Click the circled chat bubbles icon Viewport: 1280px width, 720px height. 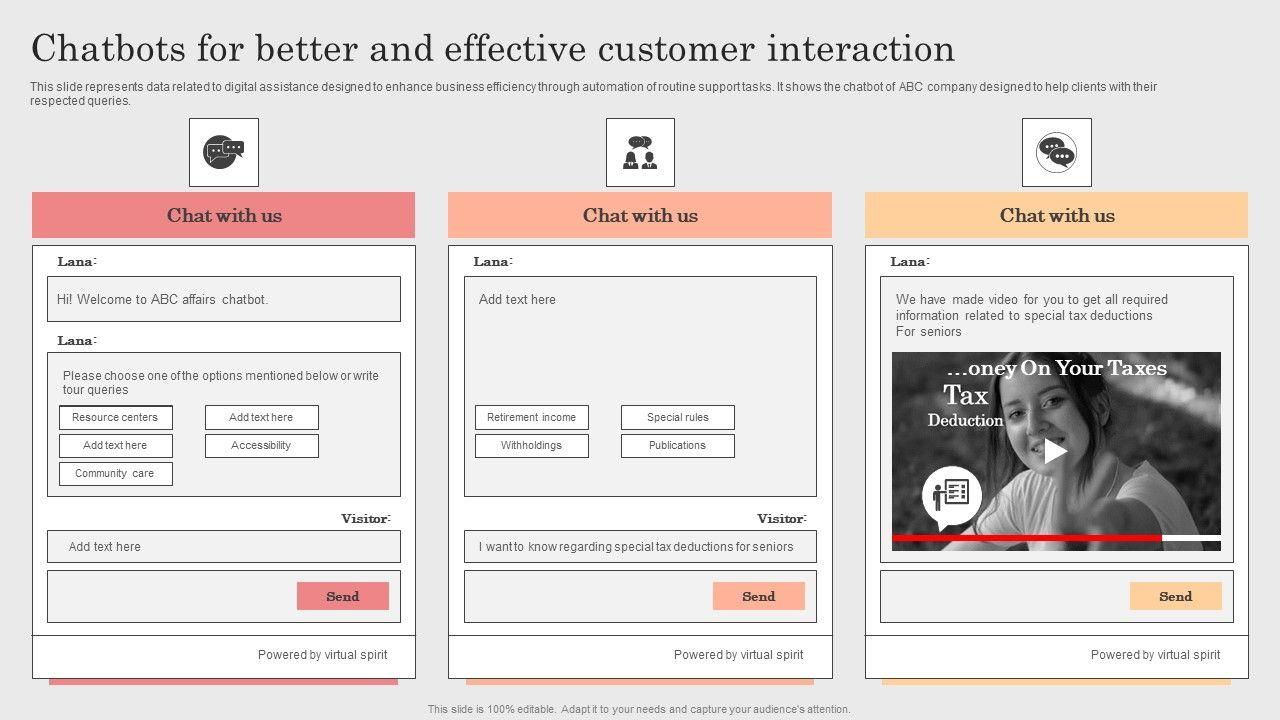1057,152
